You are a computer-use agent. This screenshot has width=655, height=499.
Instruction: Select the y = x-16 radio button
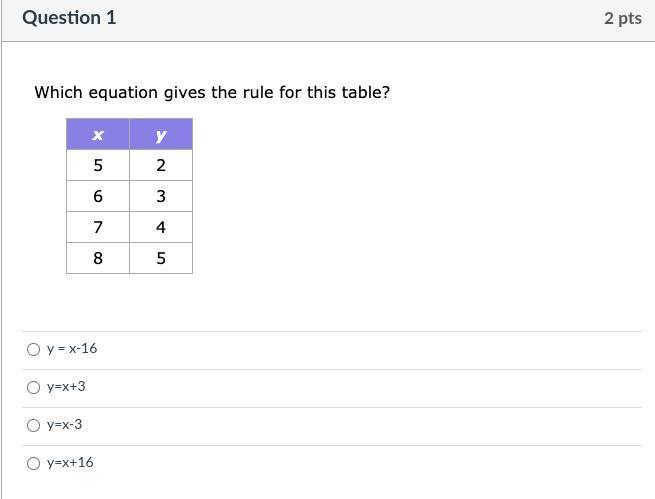[34, 349]
